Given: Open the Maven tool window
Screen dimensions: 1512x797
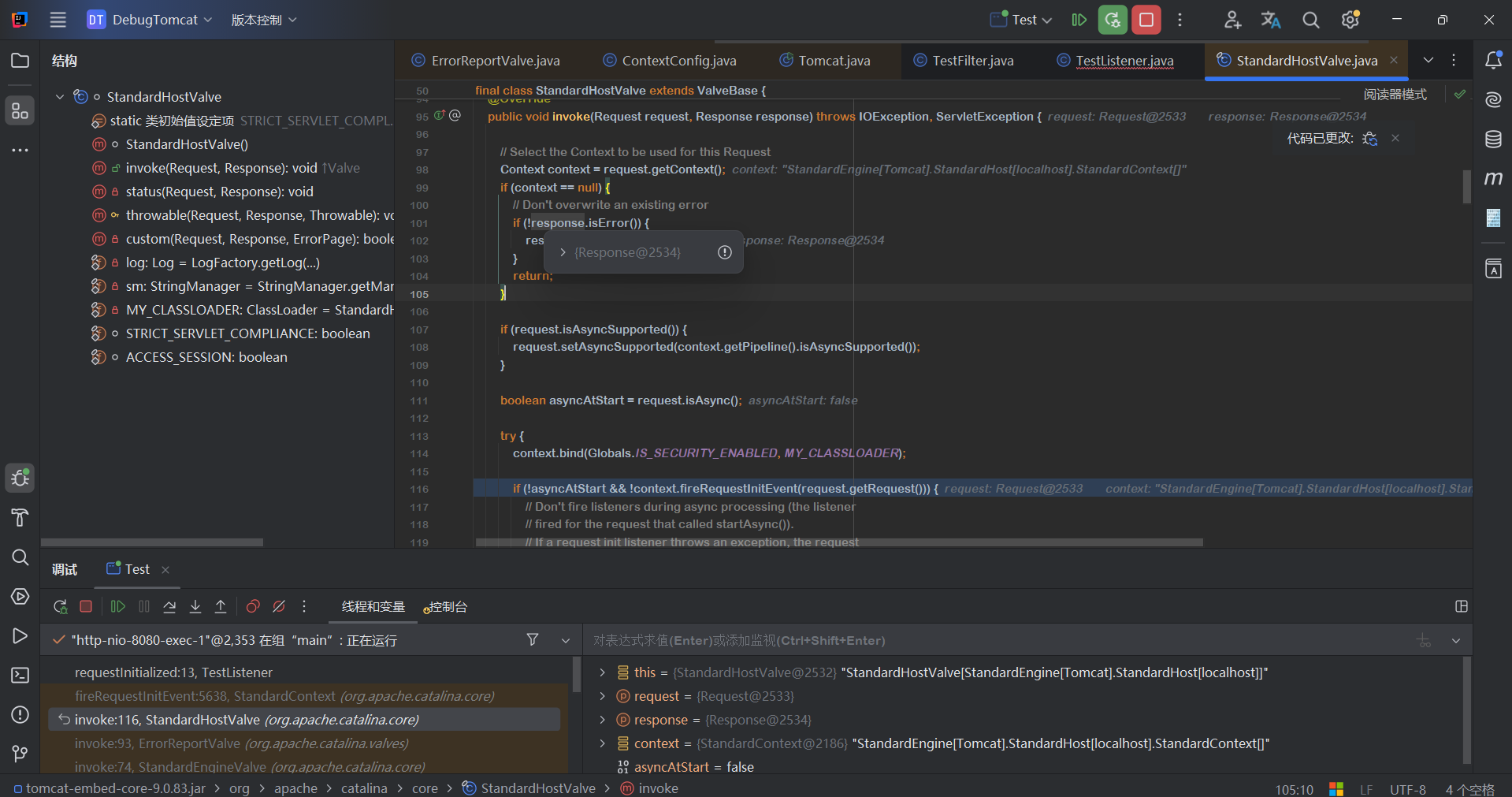Looking at the screenshot, I should [1493, 179].
